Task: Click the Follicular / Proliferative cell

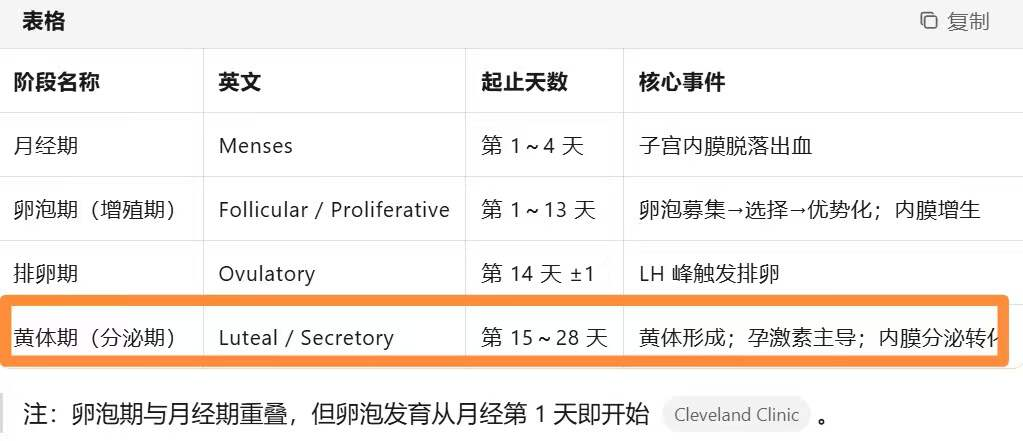Action: point(334,210)
